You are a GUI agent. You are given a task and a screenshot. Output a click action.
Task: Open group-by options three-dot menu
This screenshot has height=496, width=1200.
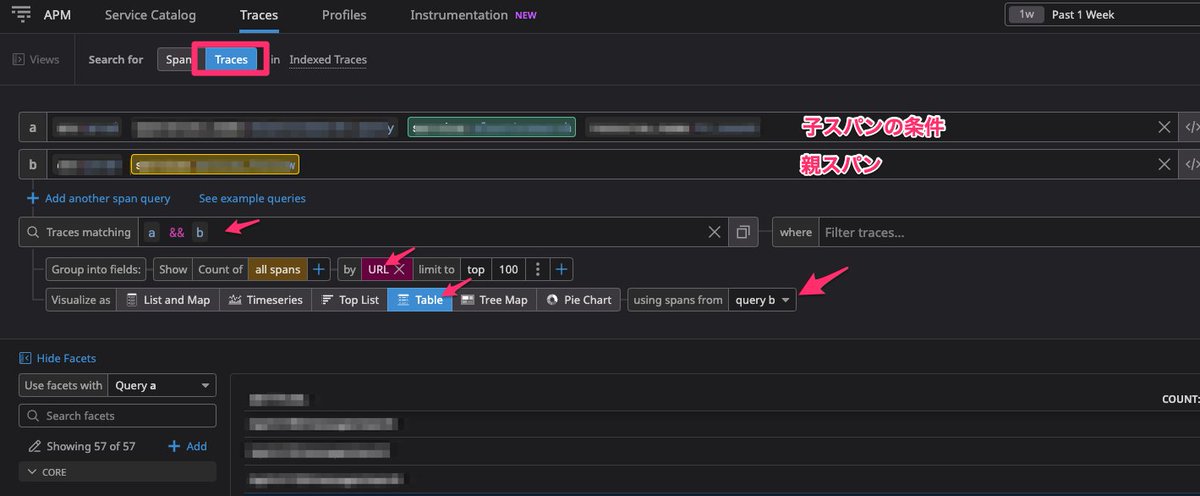coord(538,269)
